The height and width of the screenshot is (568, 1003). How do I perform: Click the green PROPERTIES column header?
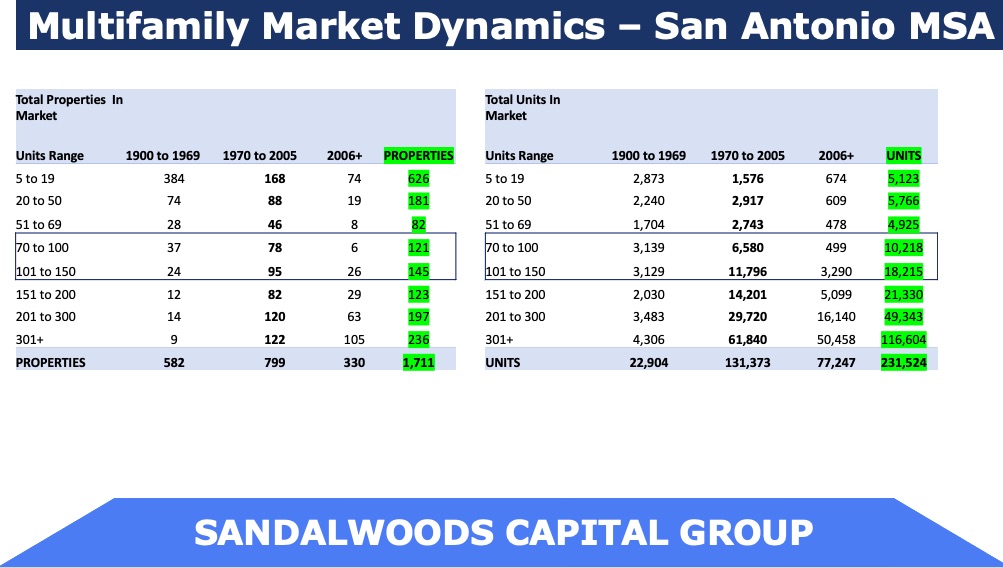[418, 155]
